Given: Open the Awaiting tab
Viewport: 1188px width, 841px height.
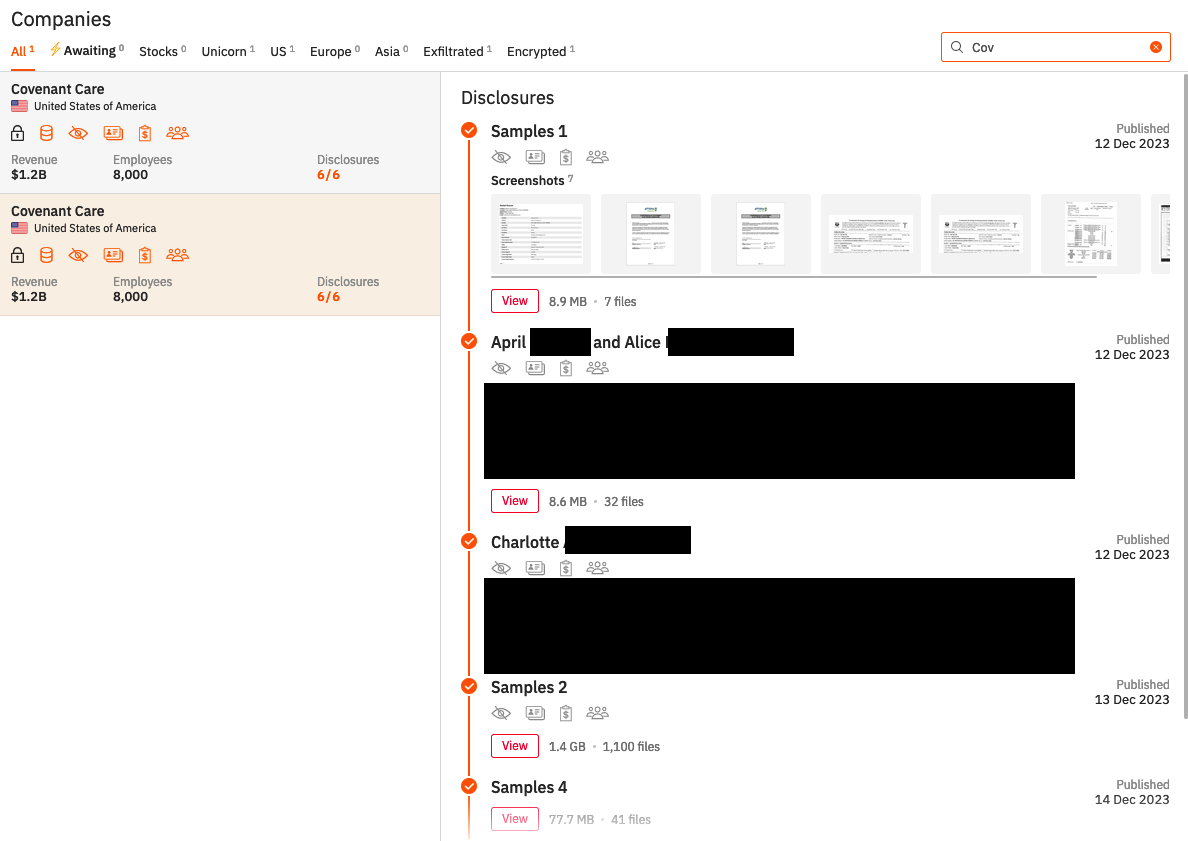Looking at the screenshot, I should pos(86,51).
